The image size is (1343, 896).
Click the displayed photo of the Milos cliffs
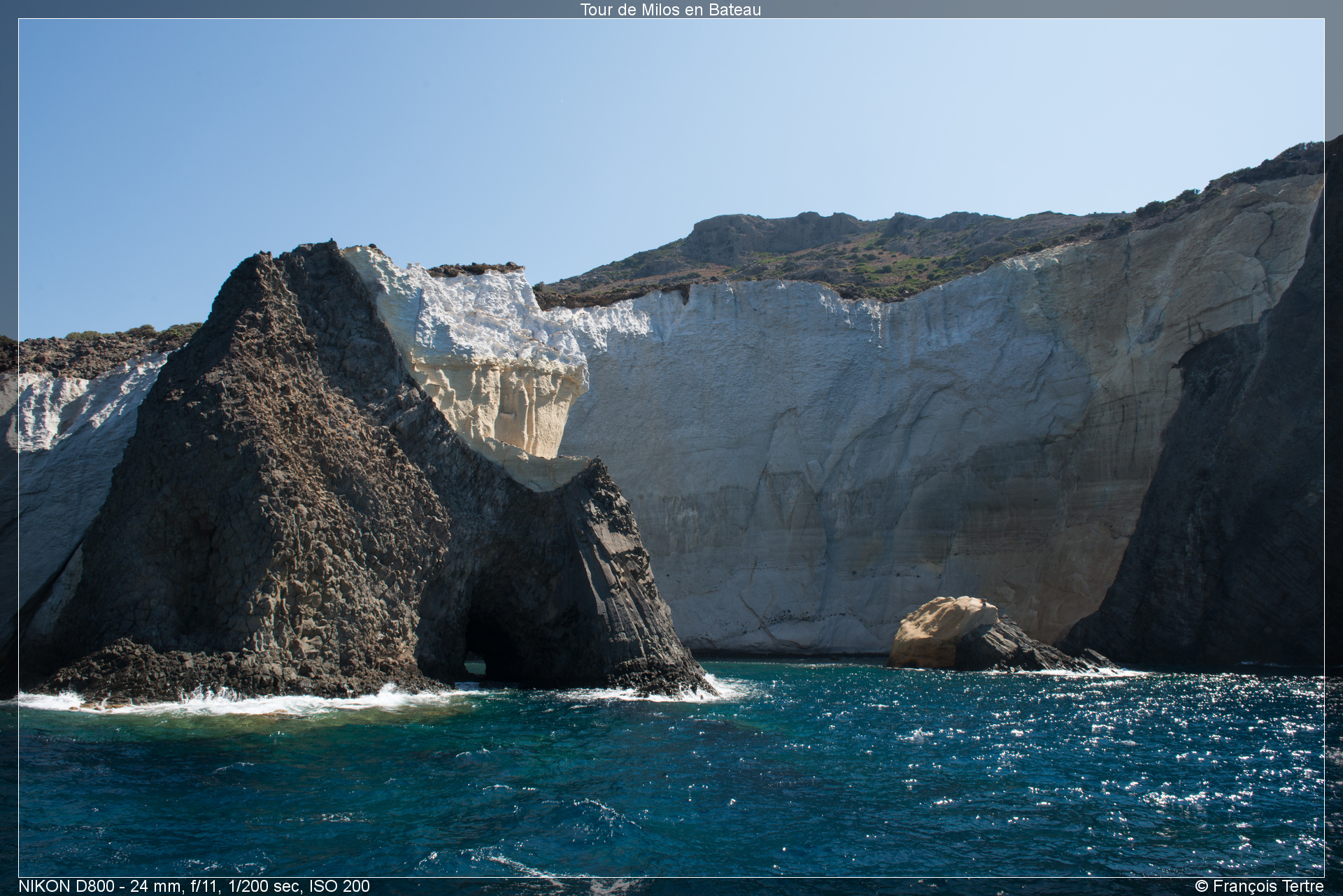click(671, 448)
